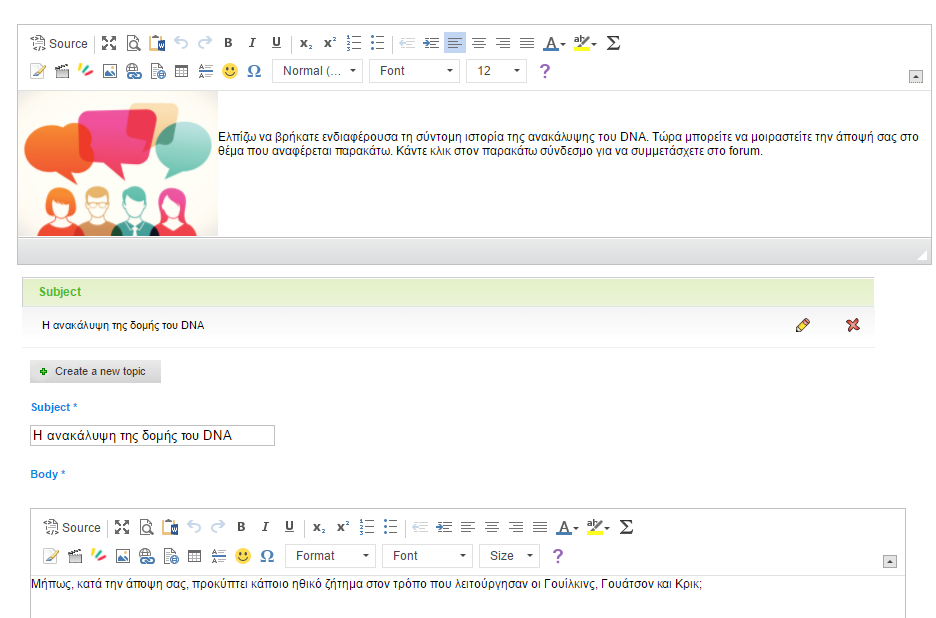This screenshot has width=936, height=618.
Task: Switch the top editor to Source view
Action: (59, 43)
